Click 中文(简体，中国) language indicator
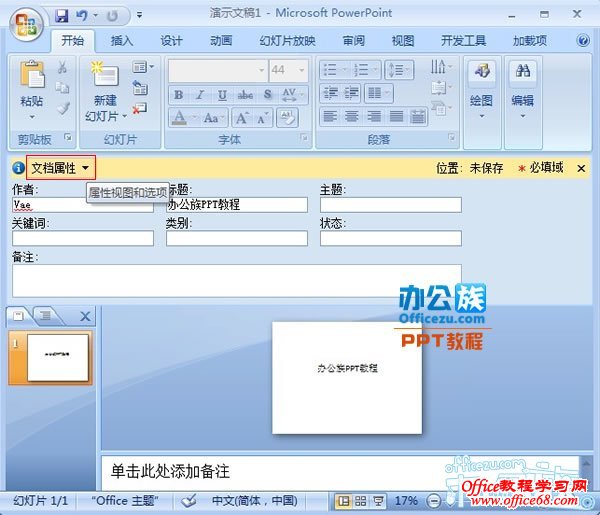The width and height of the screenshot is (600, 515). pyautogui.click(x=254, y=500)
